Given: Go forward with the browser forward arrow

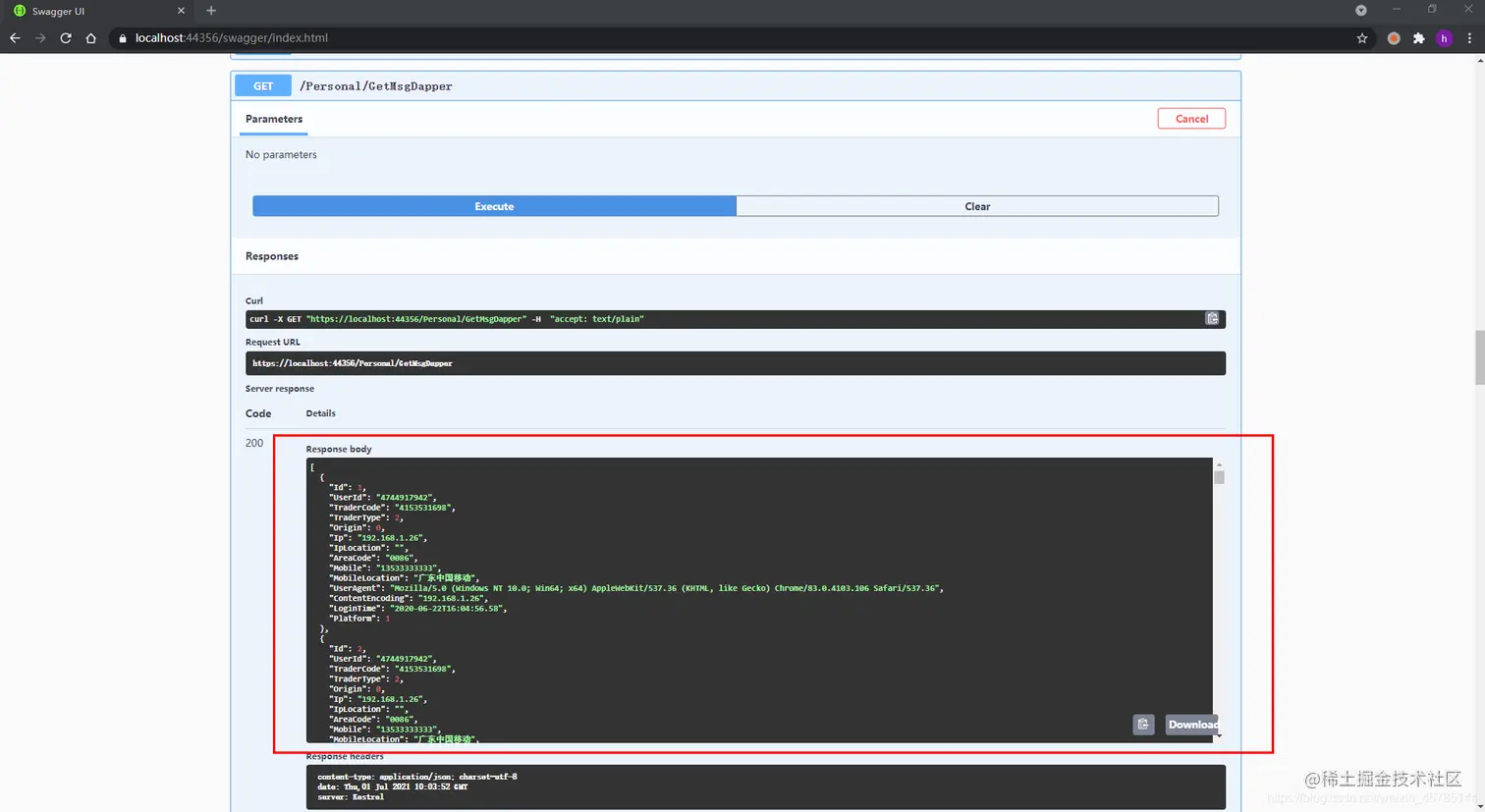Looking at the screenshot, I should [x=40, y=38].
